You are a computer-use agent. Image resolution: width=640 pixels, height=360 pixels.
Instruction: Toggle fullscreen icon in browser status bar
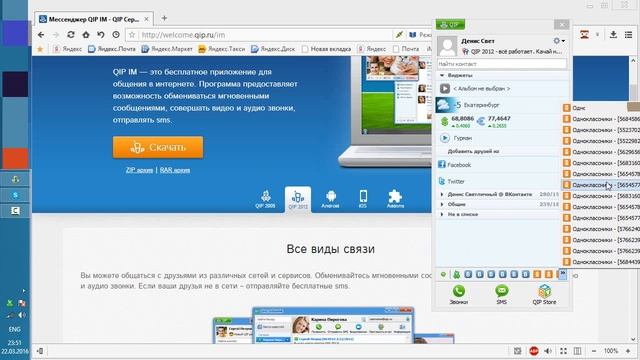[x=563, y=351]
